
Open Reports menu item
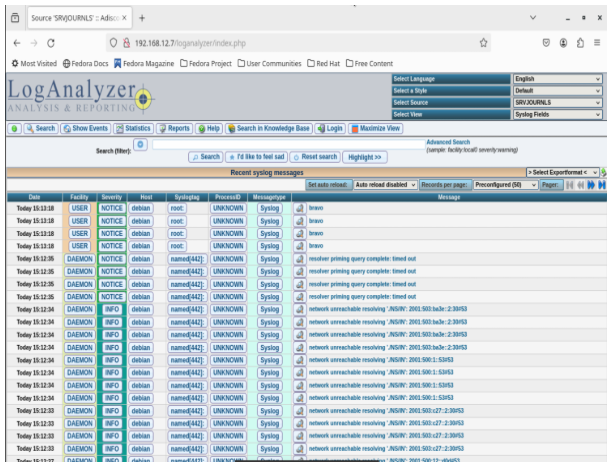click(x=174, y=128)
